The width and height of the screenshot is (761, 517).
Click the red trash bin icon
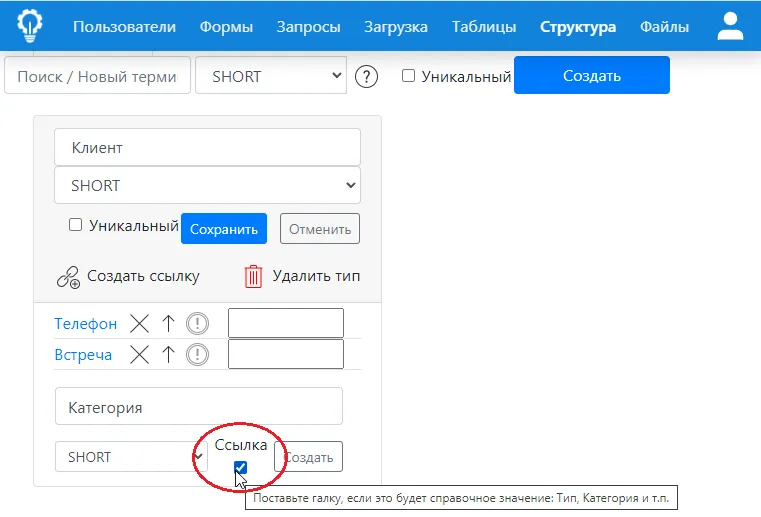(x=253, y=277)
